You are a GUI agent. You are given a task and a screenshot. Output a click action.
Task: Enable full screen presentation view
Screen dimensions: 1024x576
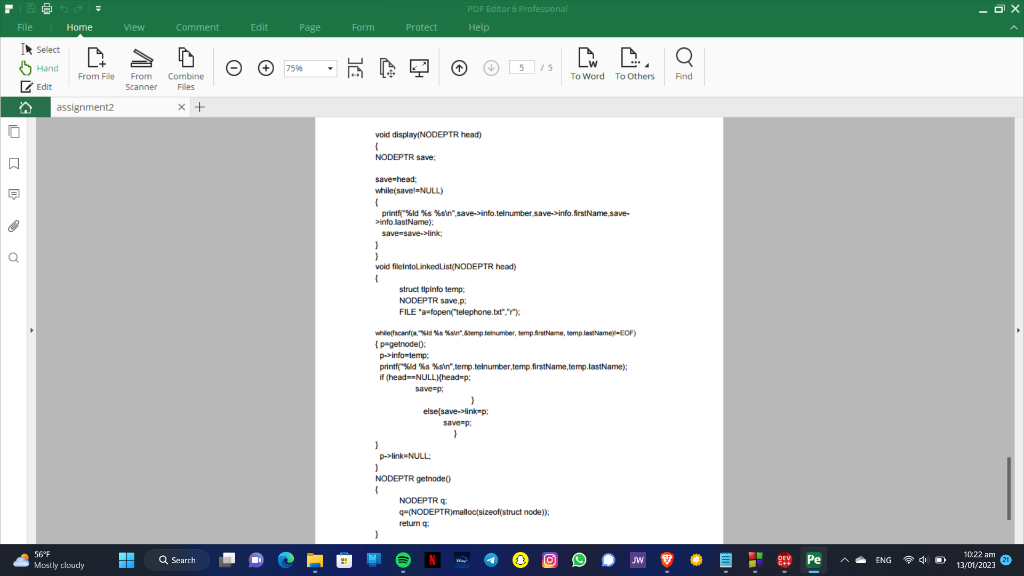[421, 68]
